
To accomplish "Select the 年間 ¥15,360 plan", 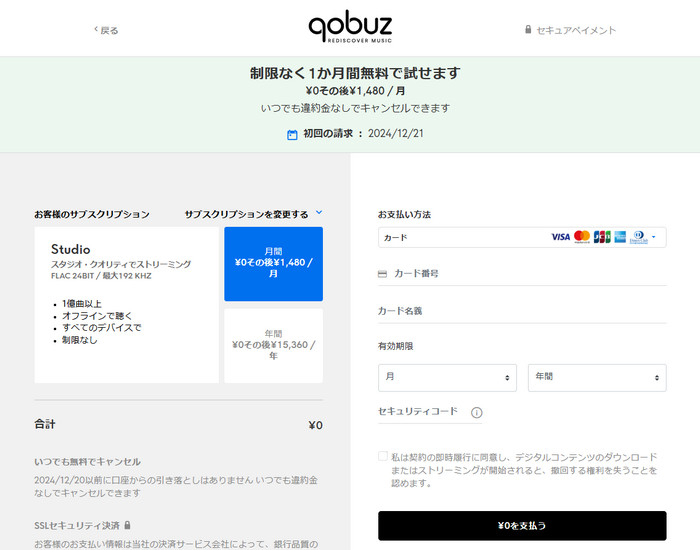I will click(273, 345).
